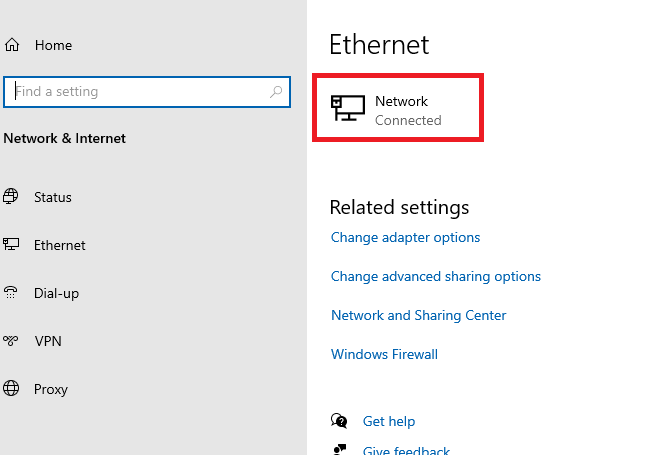Click the Network & Internet heading
The image size is (661, 455).
click(64, 138)
